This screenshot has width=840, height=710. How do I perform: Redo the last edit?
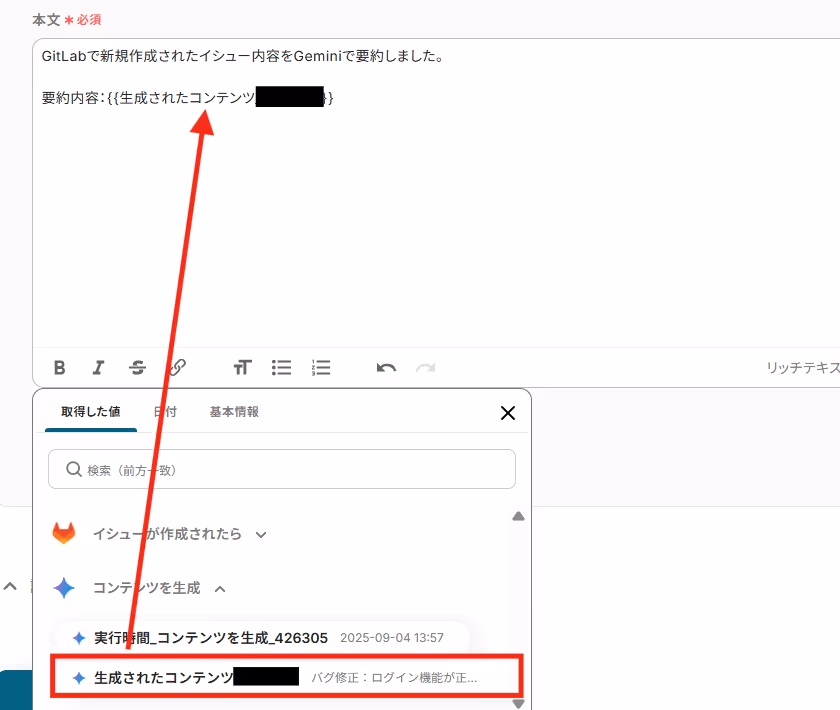click(426, 368)
